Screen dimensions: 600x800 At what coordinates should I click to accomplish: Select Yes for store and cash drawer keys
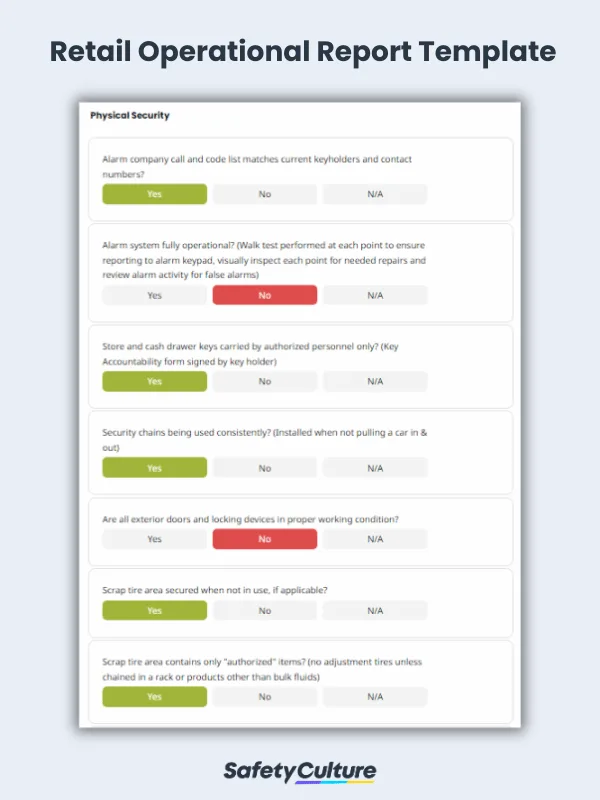(x=155, y=381)
